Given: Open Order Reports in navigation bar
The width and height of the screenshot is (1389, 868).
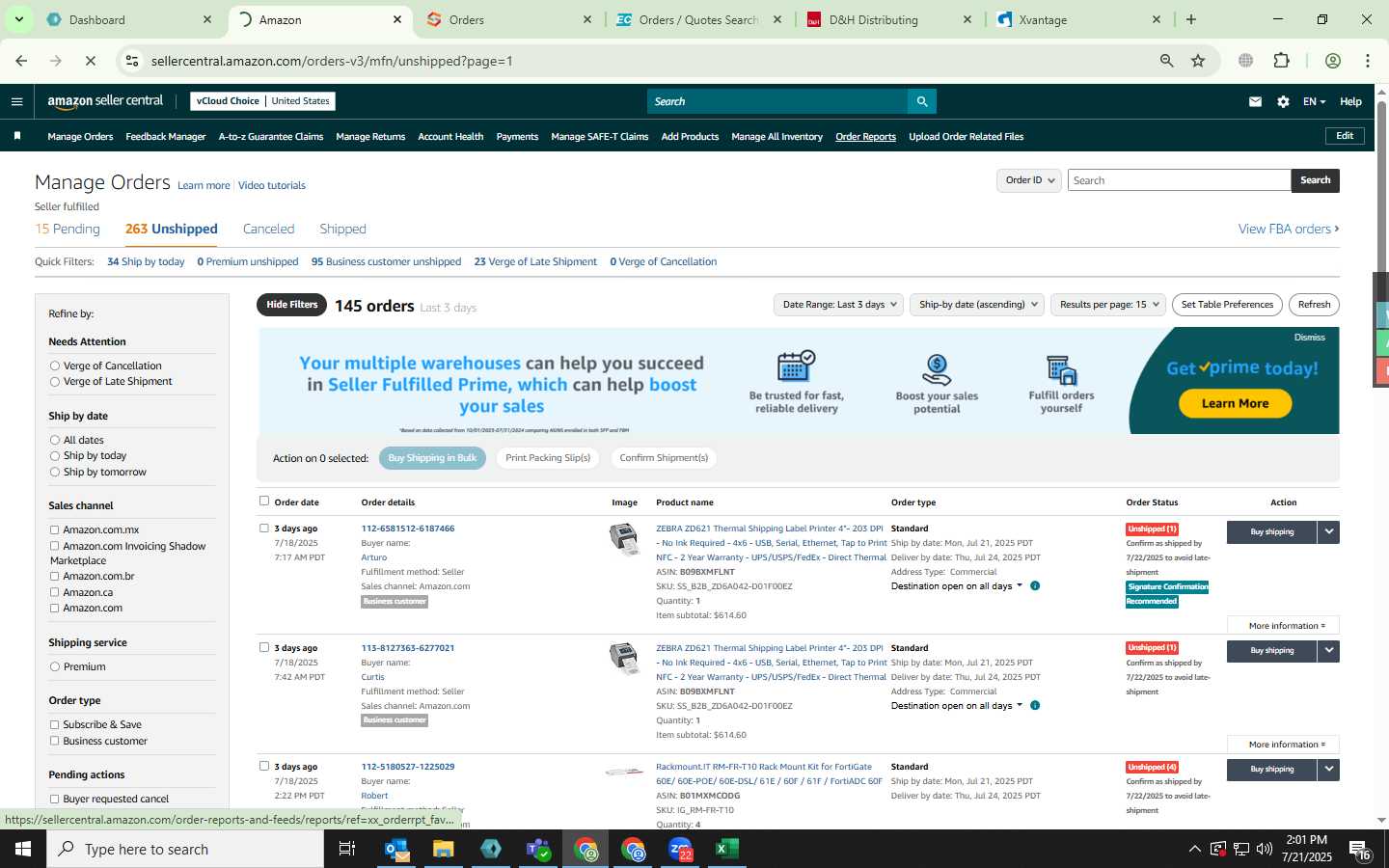Looking at the screenshot, I should [x=865, y=137].
